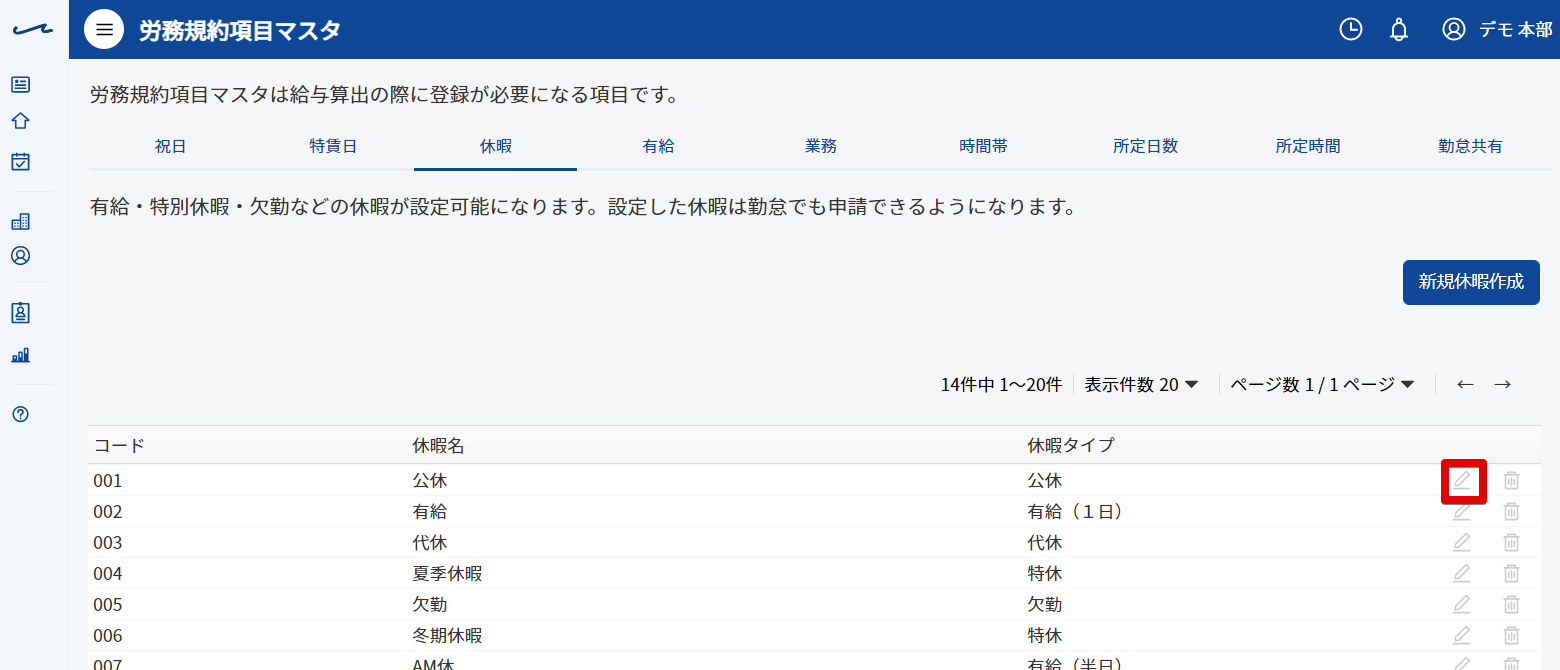Switch to the 所定日数 tab

(x=1146, y=146)
